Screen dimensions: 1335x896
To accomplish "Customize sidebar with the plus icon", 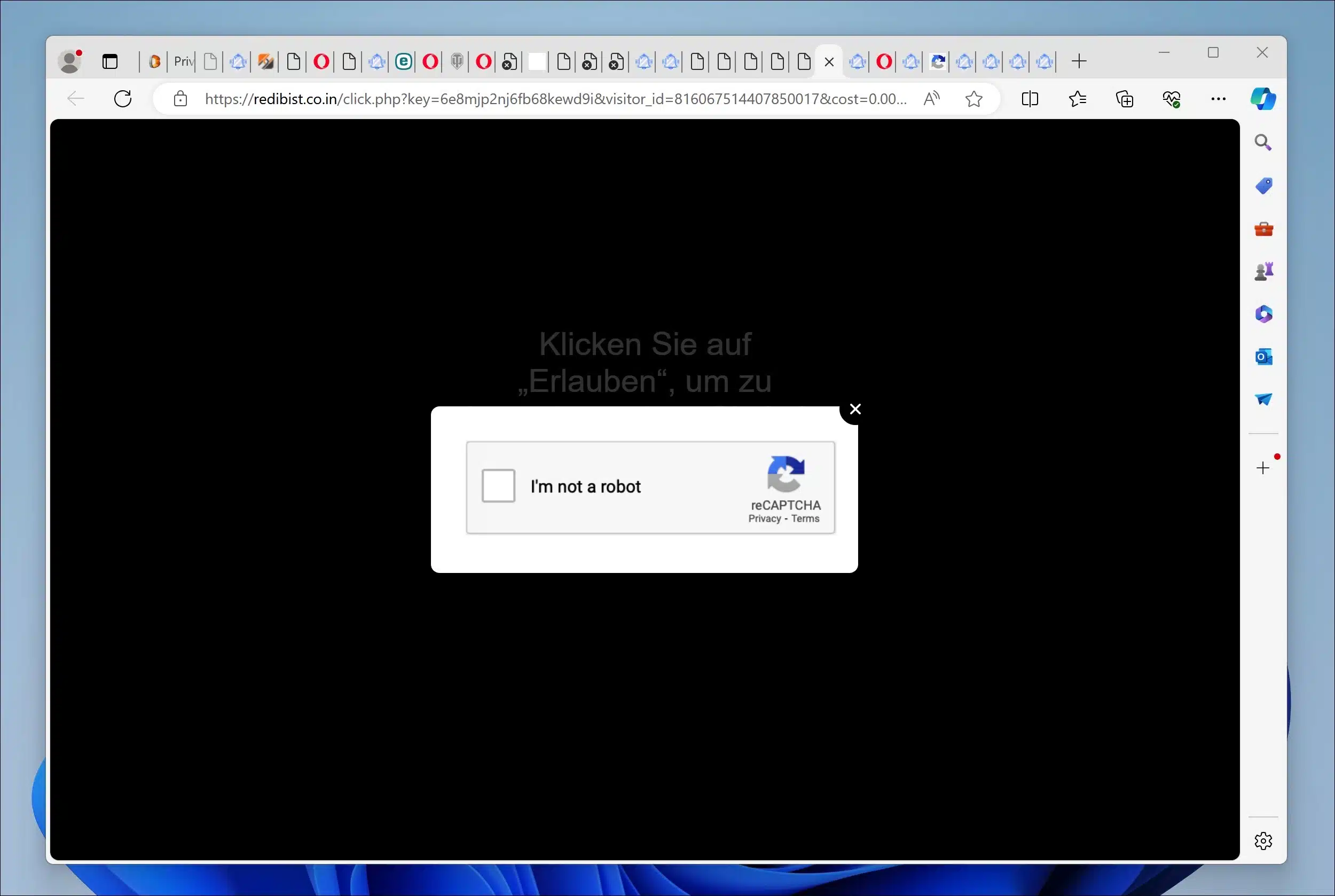I will click(x=1263, y=468).
